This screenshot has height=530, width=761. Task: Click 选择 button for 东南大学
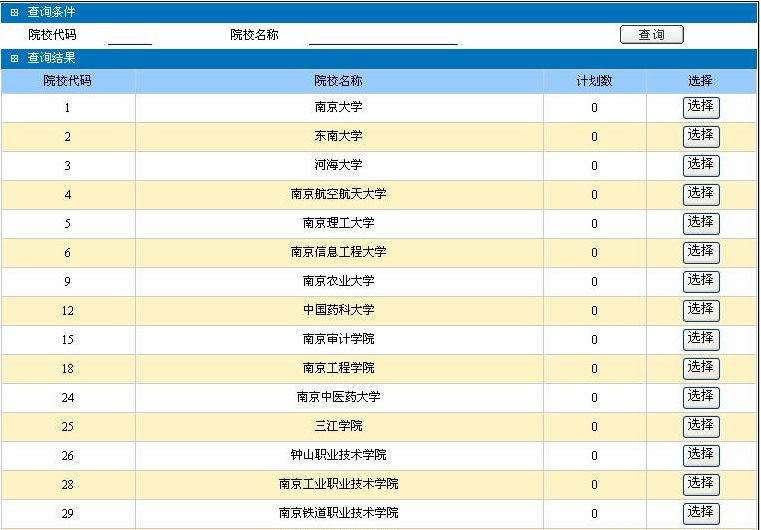pyautogui.click(x=701, y=137)
